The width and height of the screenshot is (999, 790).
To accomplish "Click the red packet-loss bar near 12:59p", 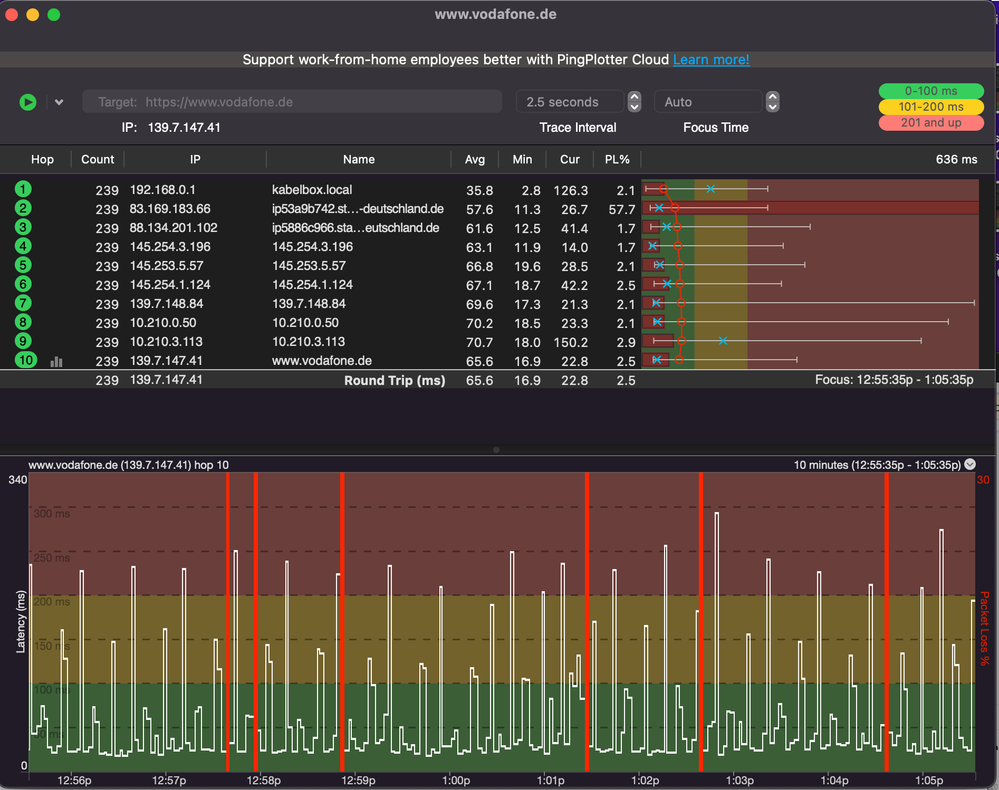I will click(342, 622).
